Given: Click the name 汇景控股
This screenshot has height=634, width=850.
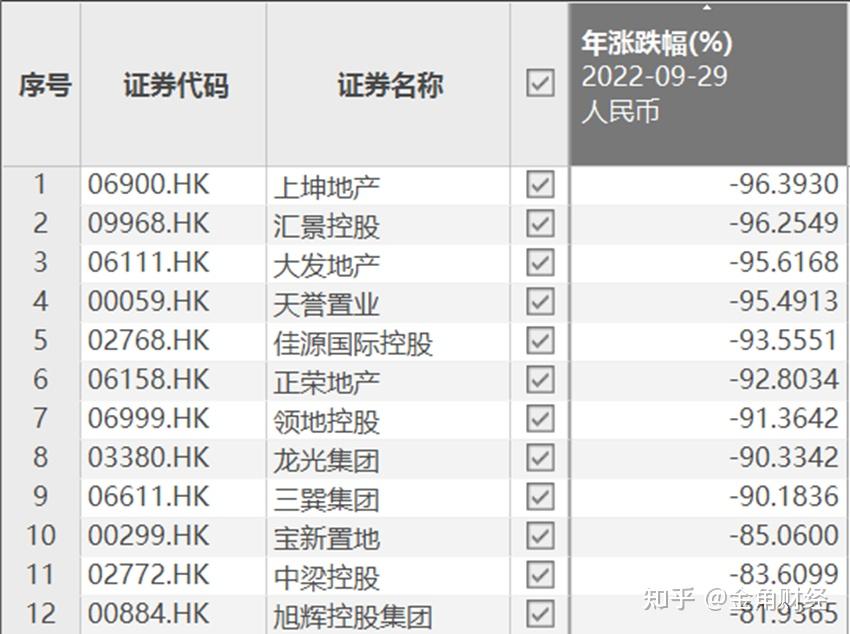Looking at the screenshot, I should pos(326,227).
